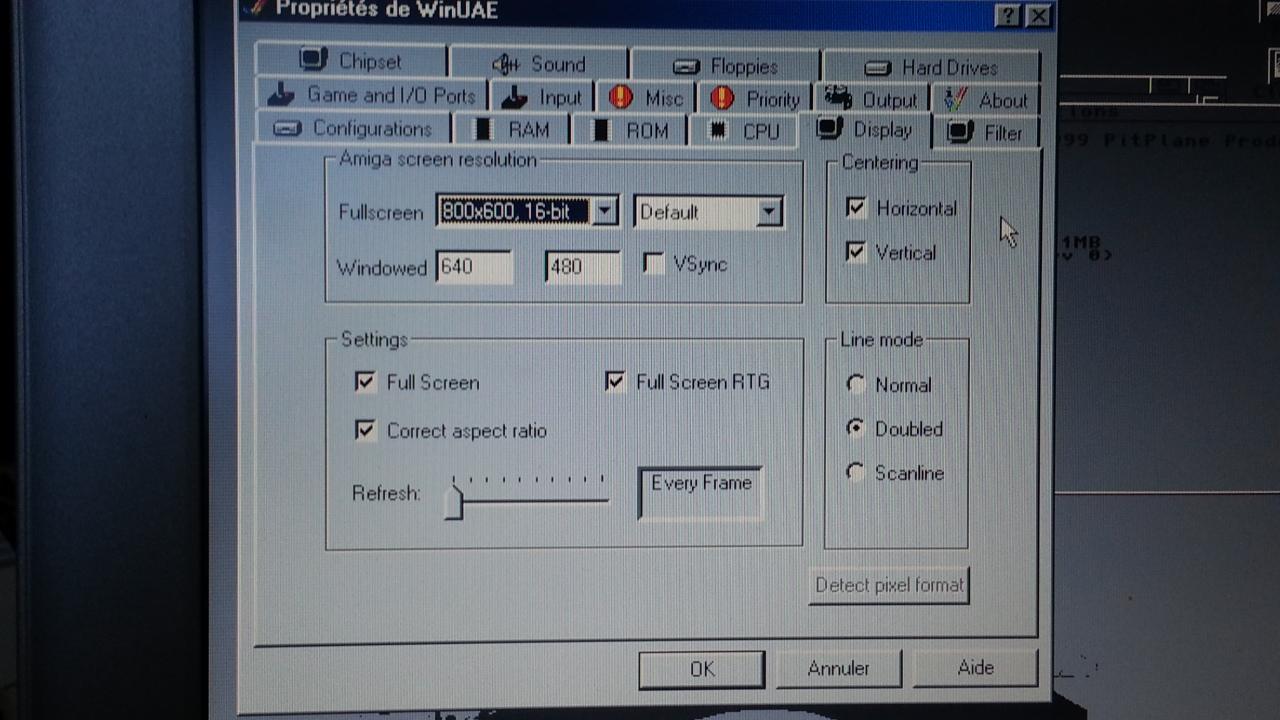Click the red exclamation icon on Priority tab
Screen dimensions: 1280x720
coord(722,99)
